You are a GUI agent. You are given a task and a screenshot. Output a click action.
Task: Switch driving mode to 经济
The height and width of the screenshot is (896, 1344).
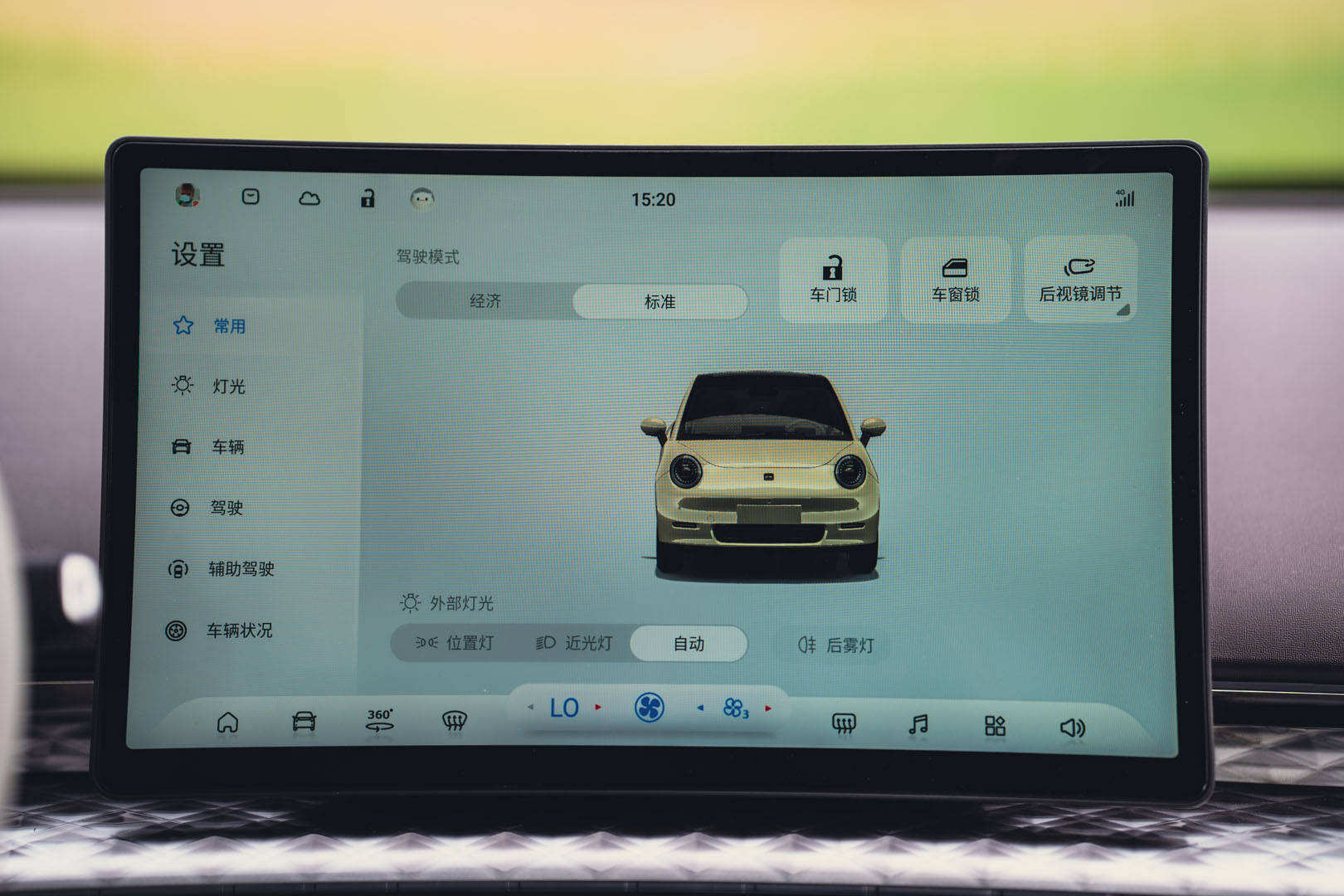click(485, 301)
